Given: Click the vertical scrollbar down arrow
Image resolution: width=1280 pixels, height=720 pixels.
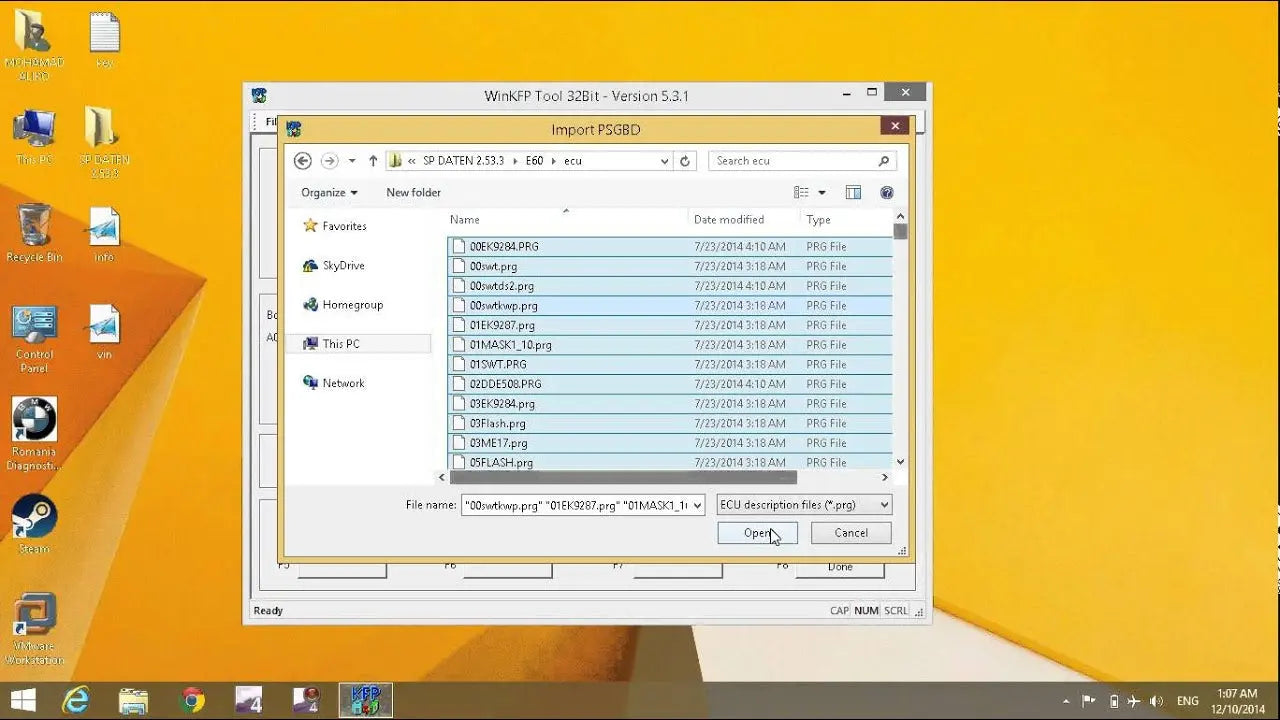Looking at the screenshot, I should (x=900, y=462).
